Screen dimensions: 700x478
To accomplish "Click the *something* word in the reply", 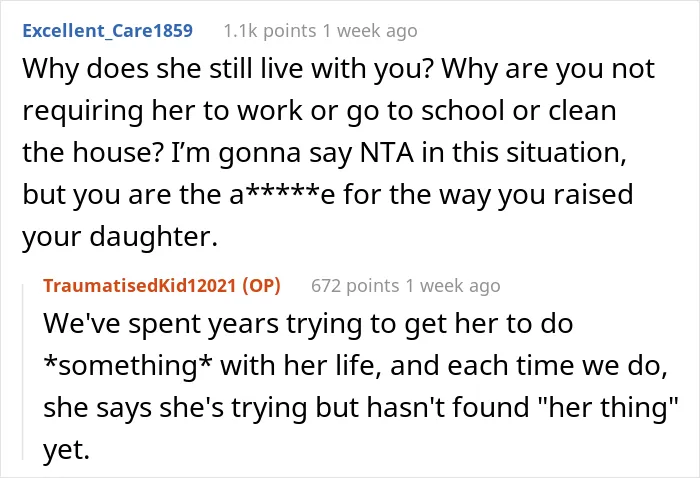I will [x=128, y=366].
